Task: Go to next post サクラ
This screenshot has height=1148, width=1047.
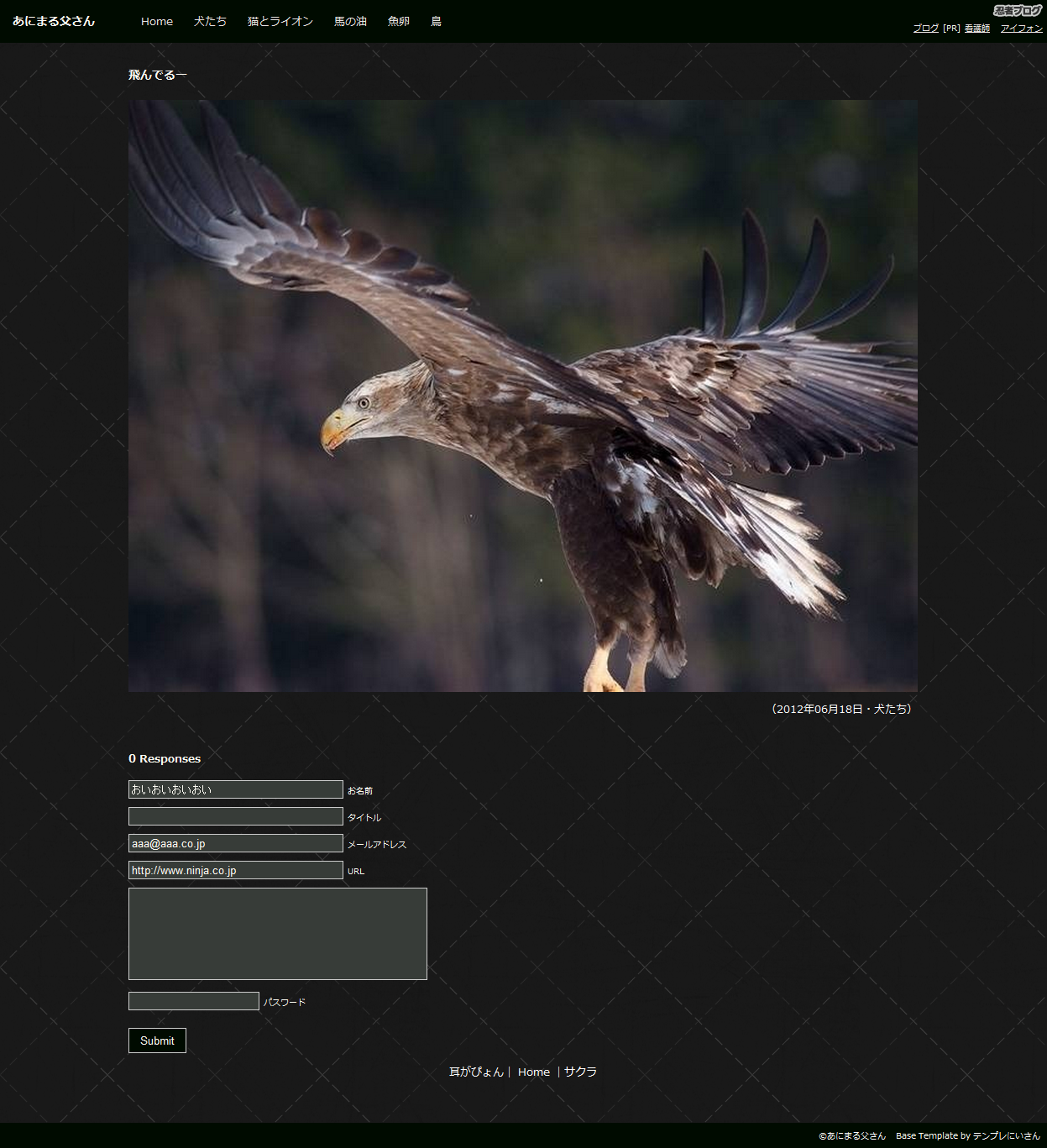Action: pyautogui.click(x=580, y=1072)
